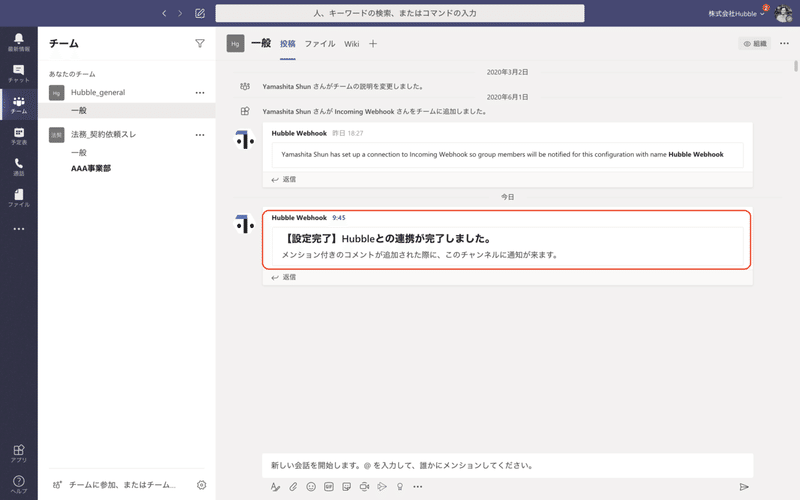
Task: Open Files in the left rail
Action: click(19, 198)
